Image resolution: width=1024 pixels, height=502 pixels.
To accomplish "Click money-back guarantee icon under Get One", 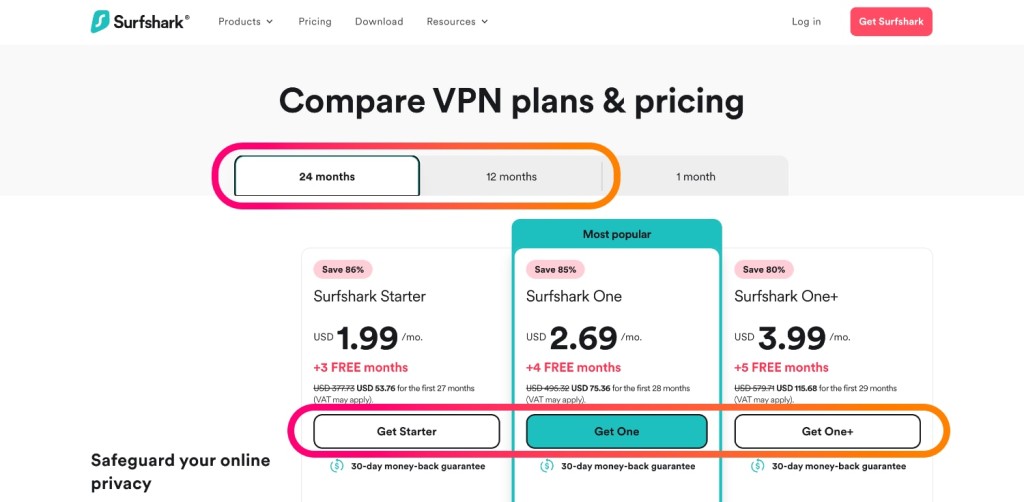I will click(547, 466).
